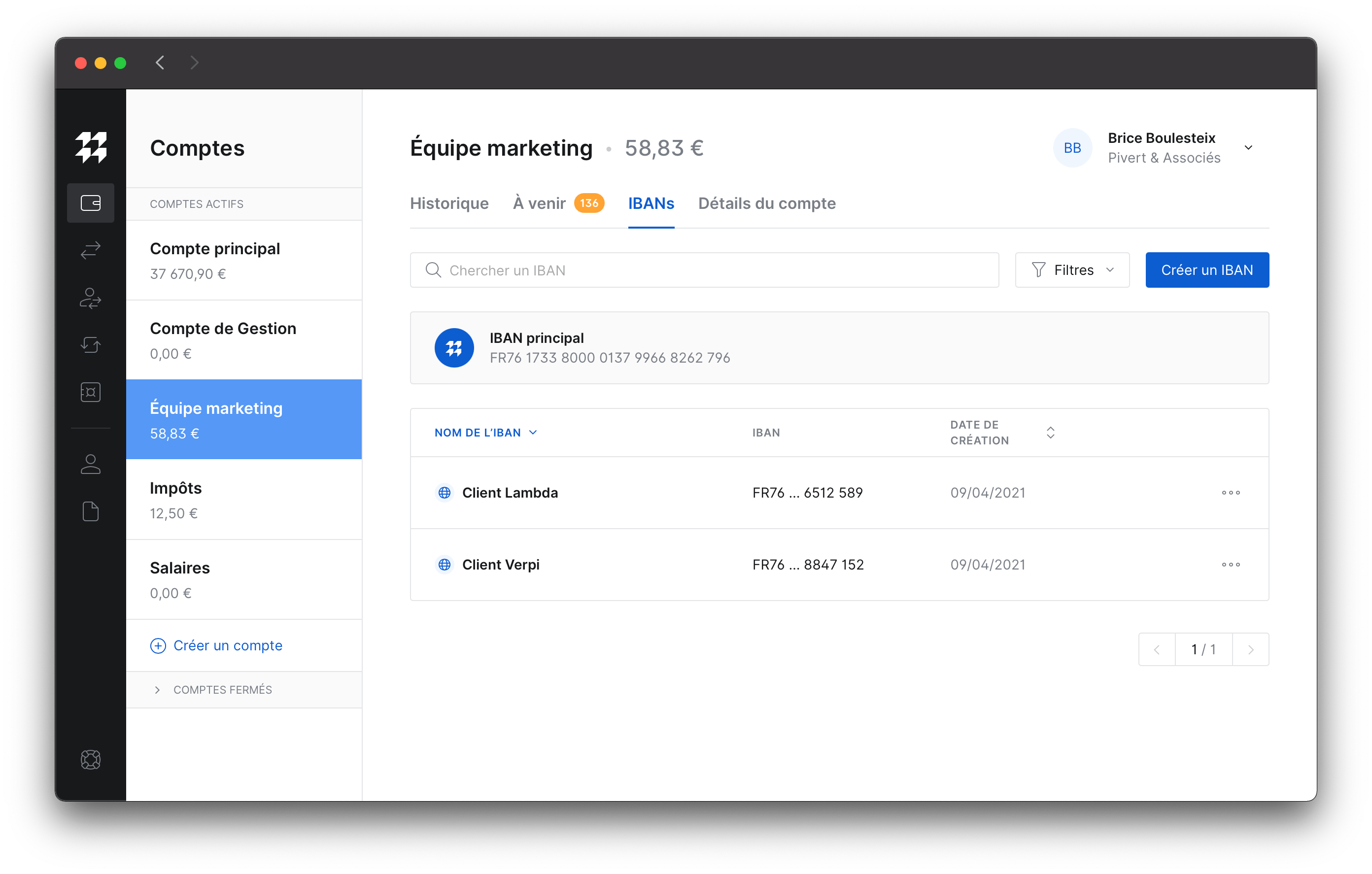Focus the Chercher un IBAN search field
Image resolution: width=1372 pixels, height=874 pixels.
(x=704, y=269)
